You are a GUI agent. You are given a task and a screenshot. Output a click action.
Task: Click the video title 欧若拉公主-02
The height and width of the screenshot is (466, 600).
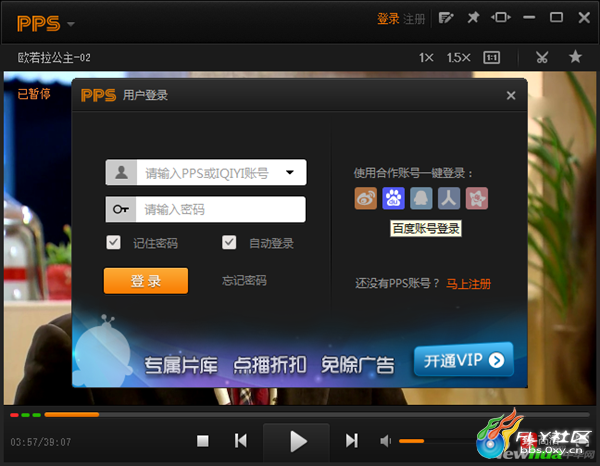54,58
